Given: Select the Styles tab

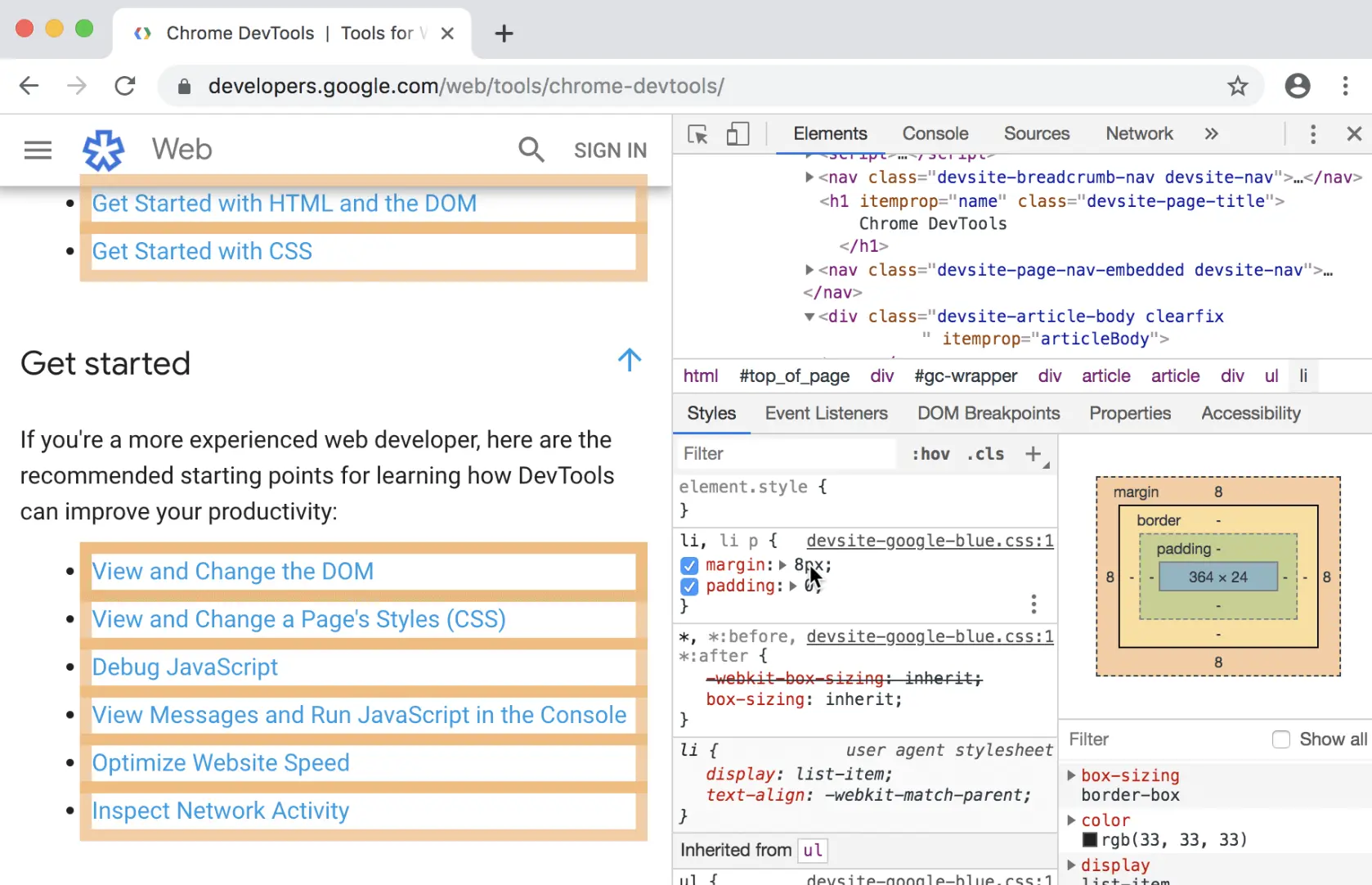Looking at the screenshot, I should click(x=711, y=414).
